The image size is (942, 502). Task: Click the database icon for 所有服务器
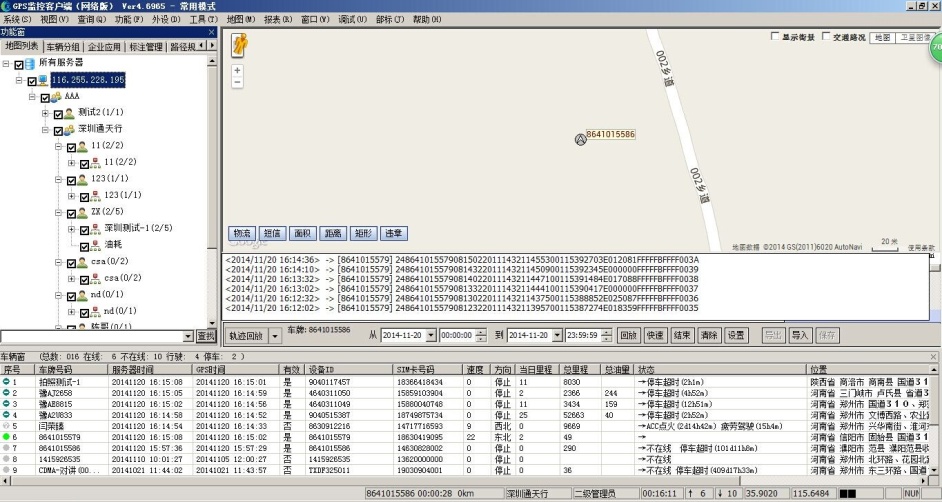point(29,63)
